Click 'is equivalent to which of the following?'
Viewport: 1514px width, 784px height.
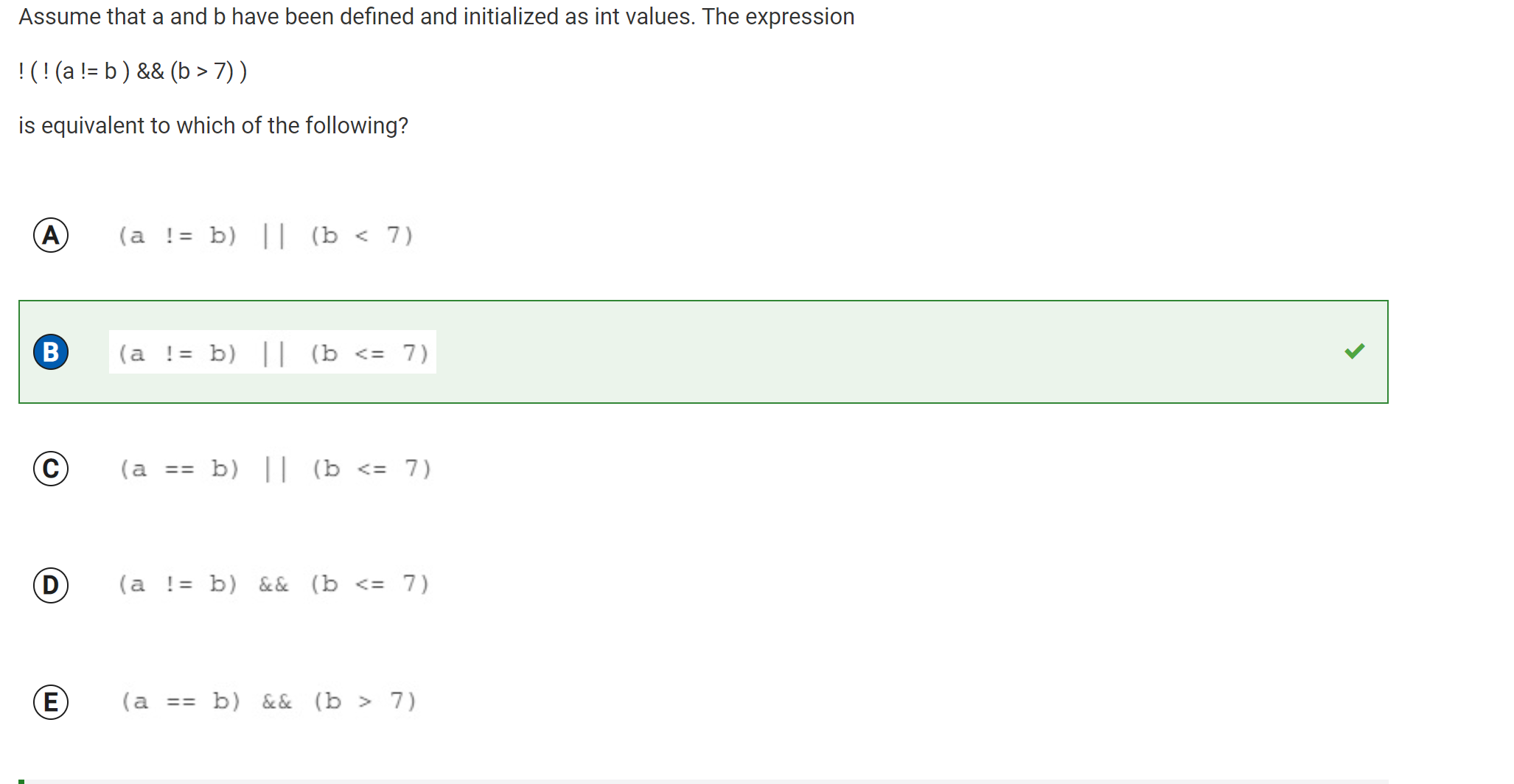coord(213,126)
